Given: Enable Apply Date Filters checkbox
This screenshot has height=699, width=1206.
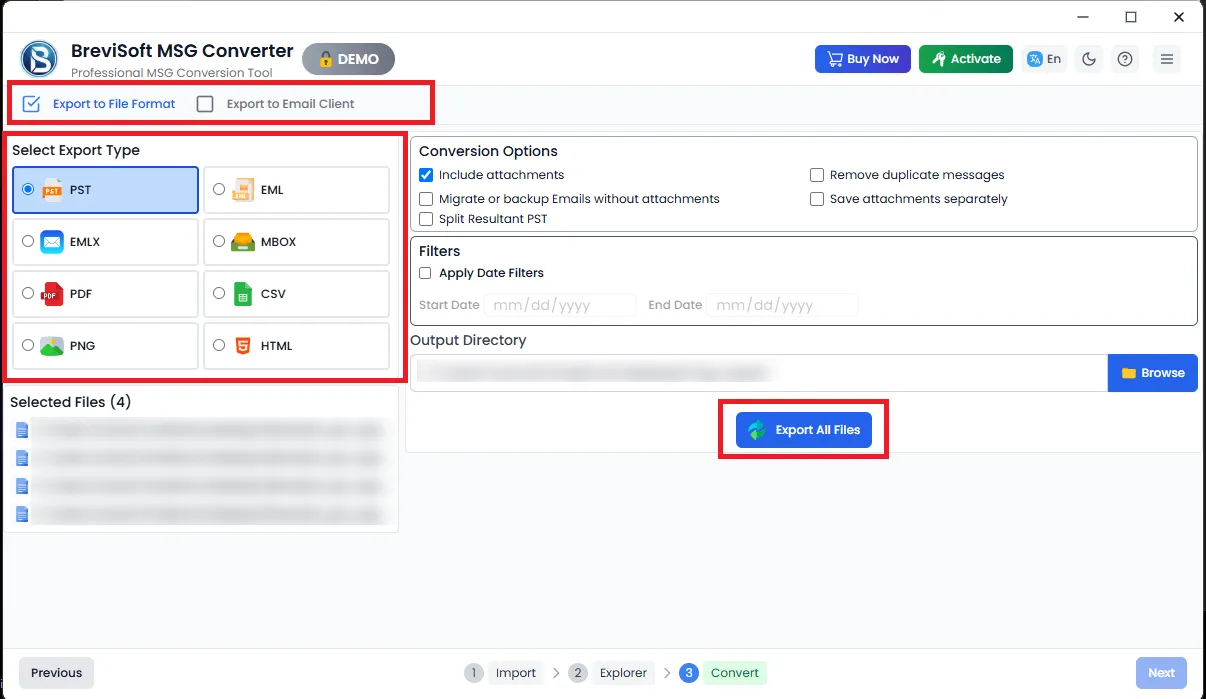Looking at the screenshot, I should click(426, 273).
